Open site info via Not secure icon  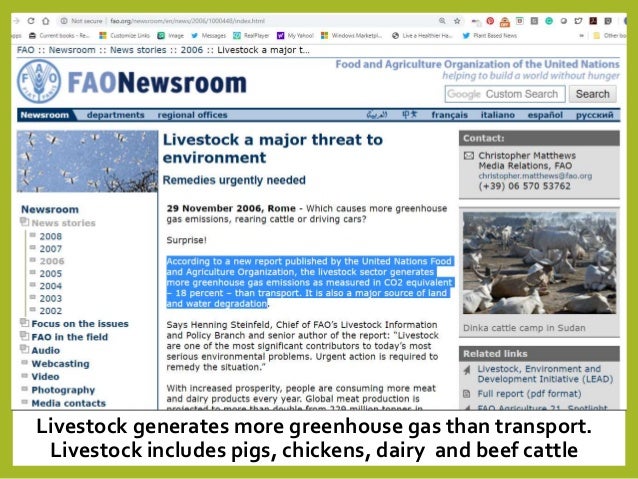point(64,21)
